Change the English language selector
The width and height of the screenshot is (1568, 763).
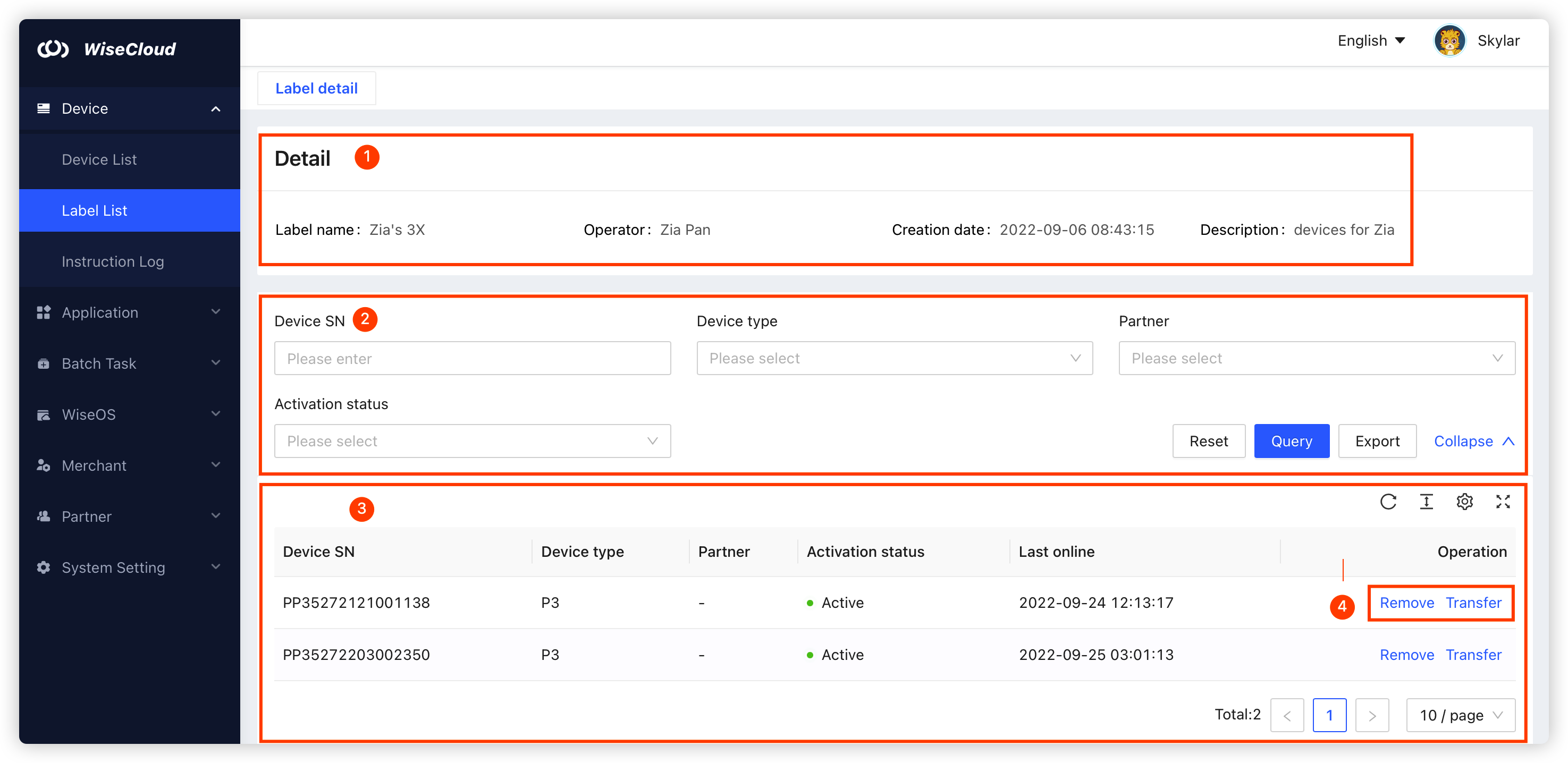[1371, 41]
